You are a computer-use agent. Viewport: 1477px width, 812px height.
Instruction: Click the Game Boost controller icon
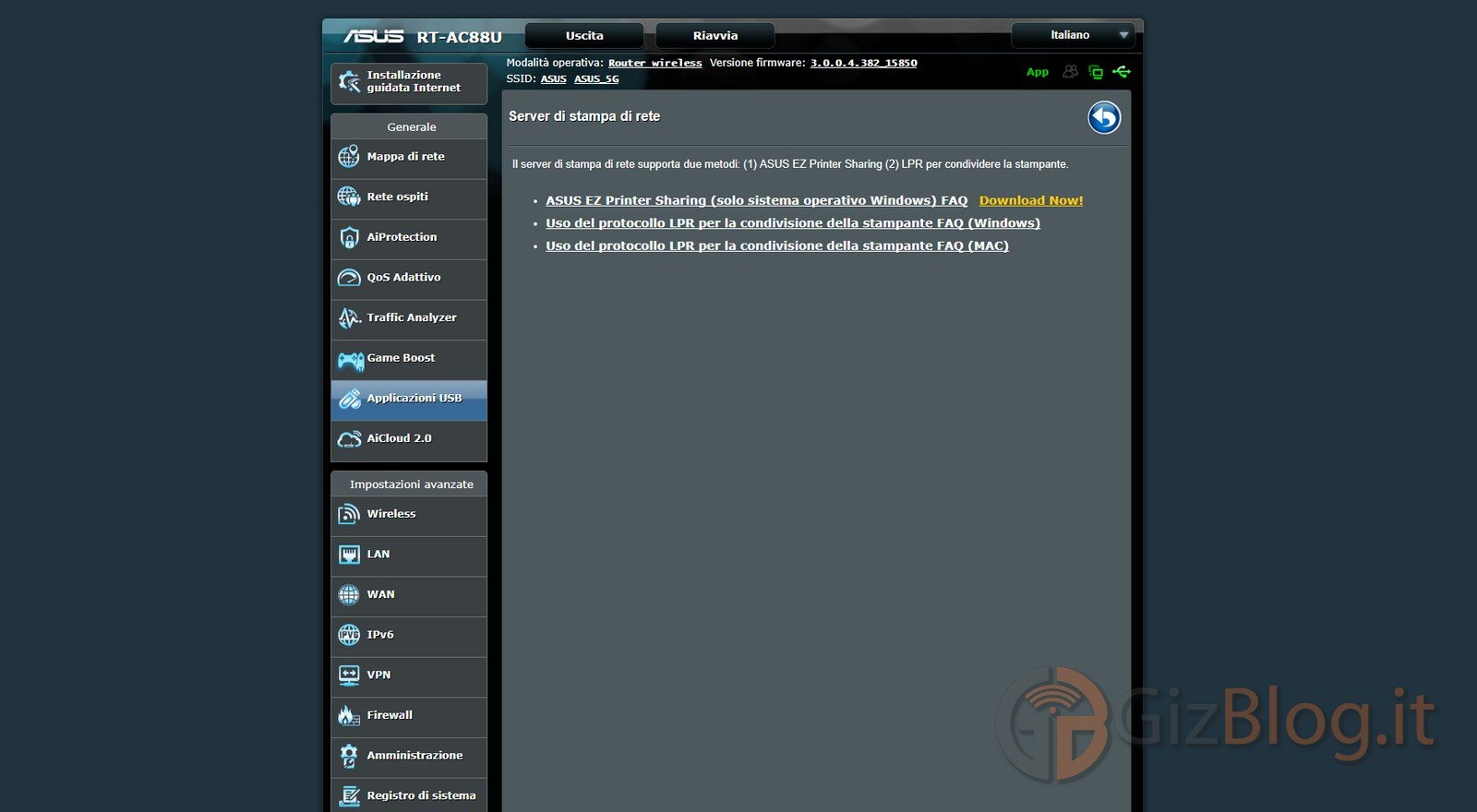tap(350, 360)
